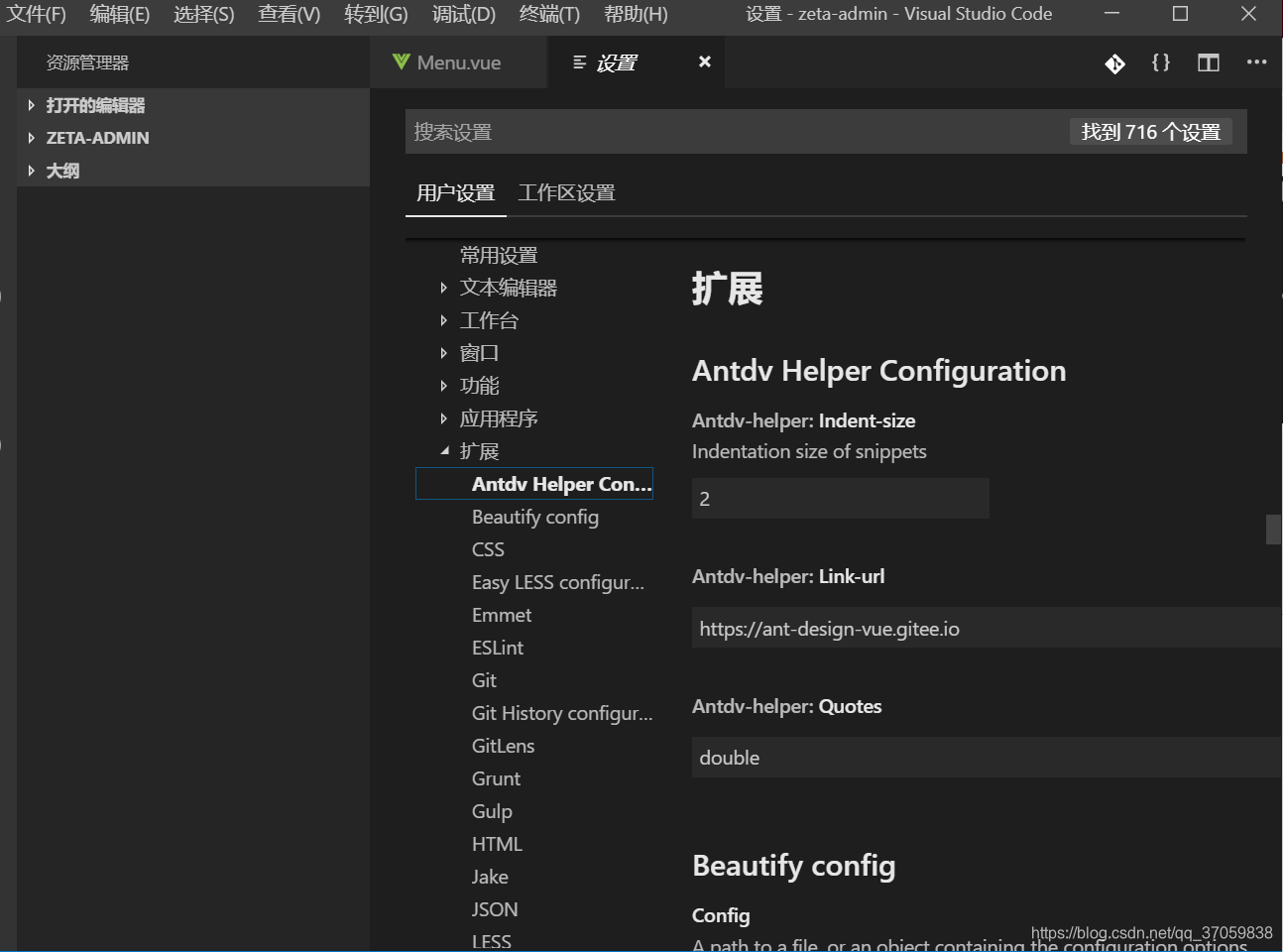Open the 帮助(H) menu
Image resolution: width=1283 pixels, height=952 pixels.
click(x=636, y=14)
